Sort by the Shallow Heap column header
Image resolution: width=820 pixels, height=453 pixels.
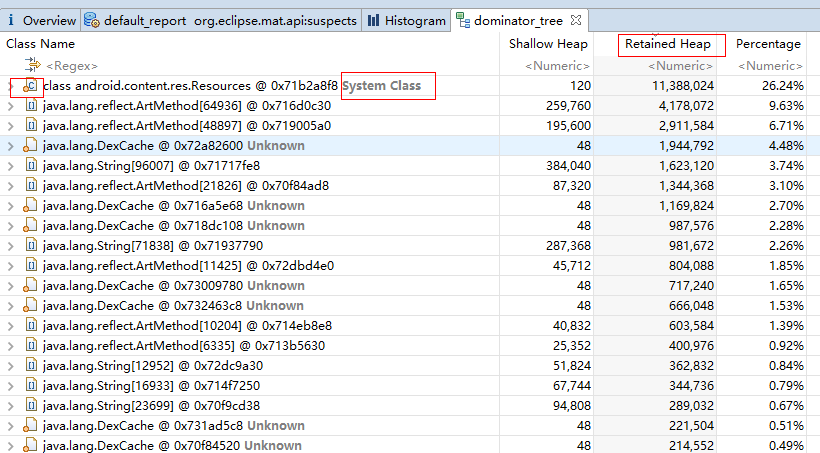[x=547, y=44]
